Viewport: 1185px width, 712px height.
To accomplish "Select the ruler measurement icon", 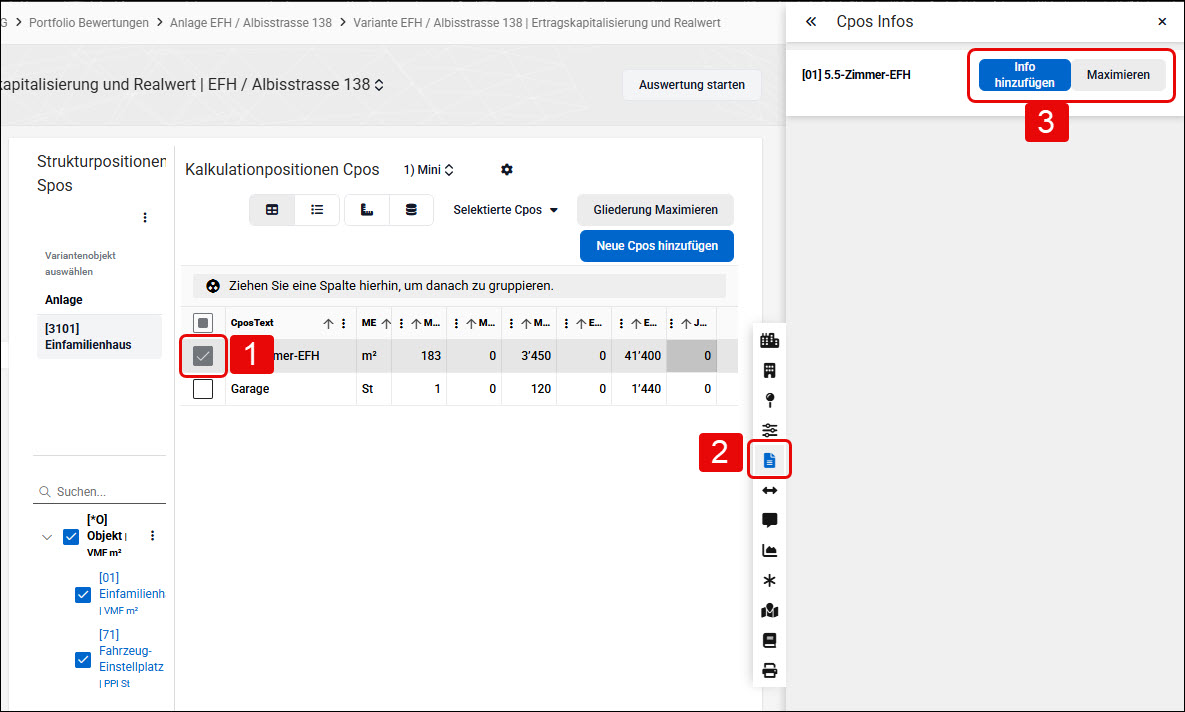I will [367, 210].
